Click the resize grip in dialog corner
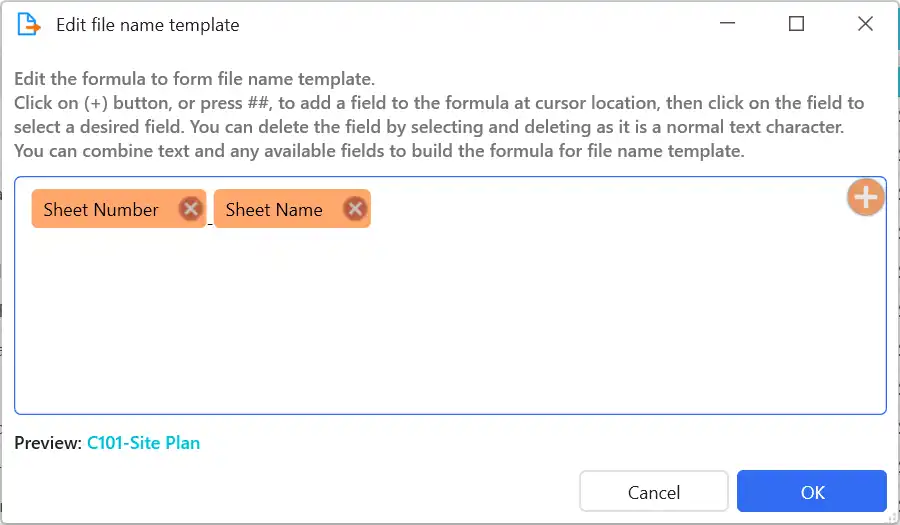 coord(893,519)
